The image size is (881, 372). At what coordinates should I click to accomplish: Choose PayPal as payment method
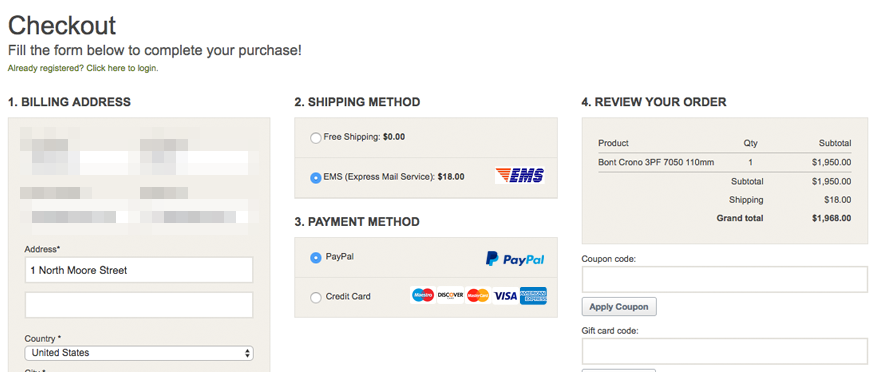pyautogui.click(x=316, y=257)
